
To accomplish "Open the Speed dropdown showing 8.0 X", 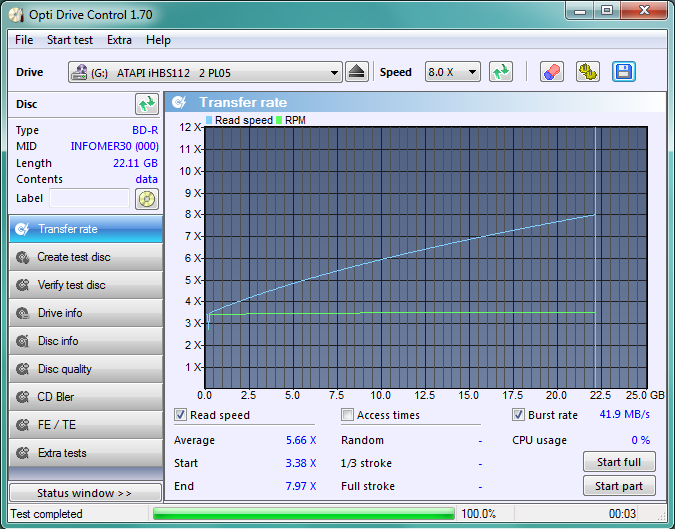I will 452,72.
